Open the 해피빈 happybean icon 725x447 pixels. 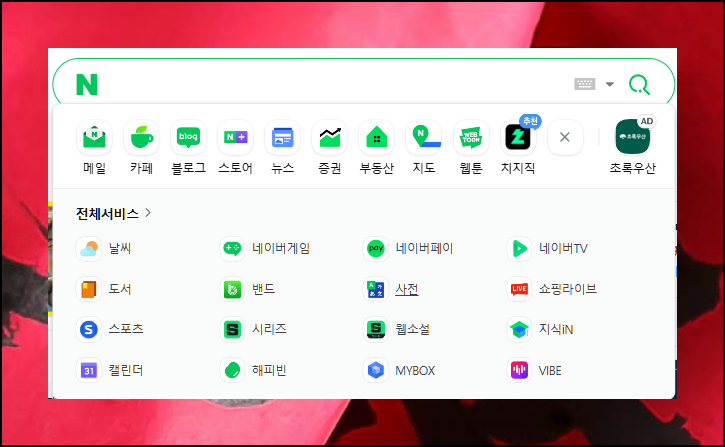click(232, 370)
